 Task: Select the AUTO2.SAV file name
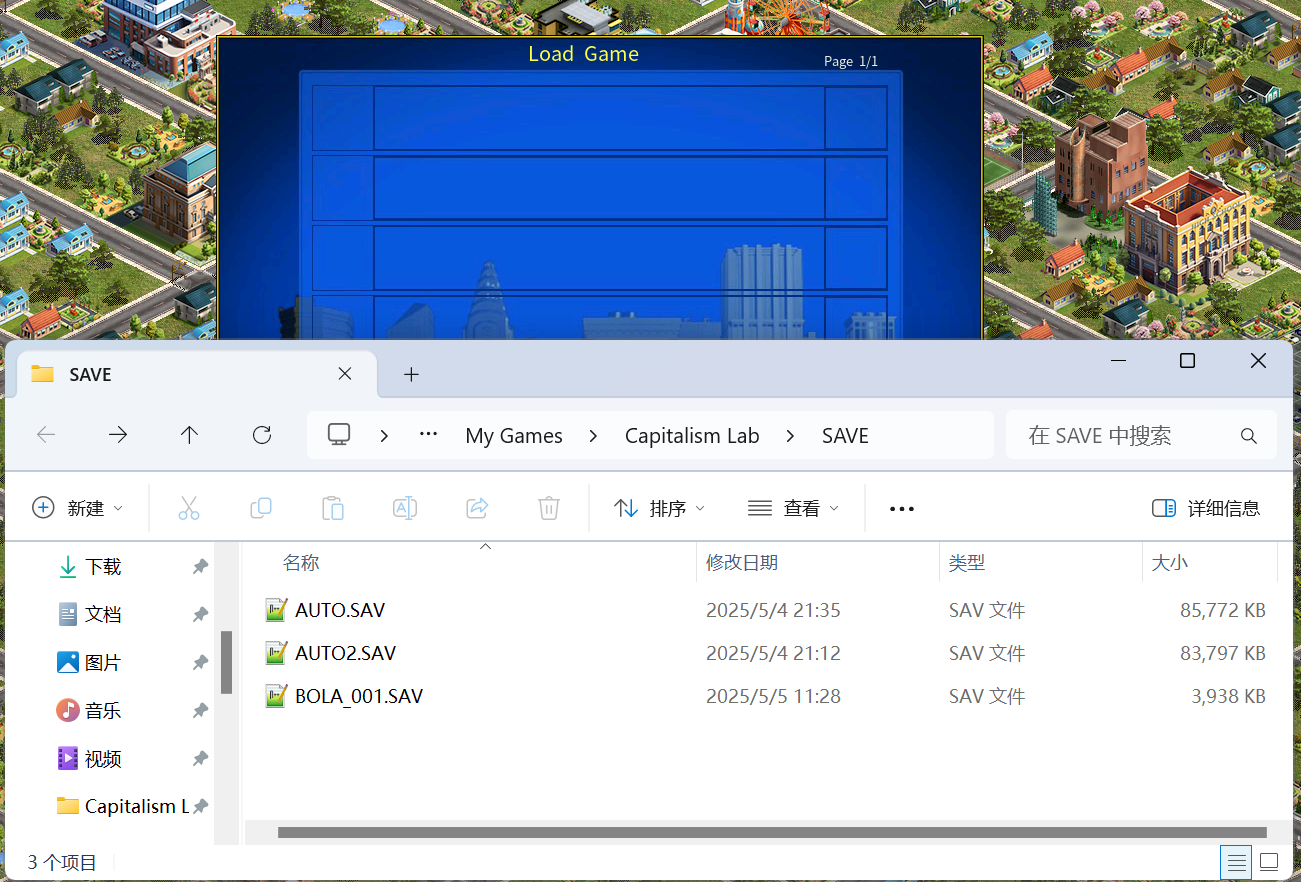346,653
